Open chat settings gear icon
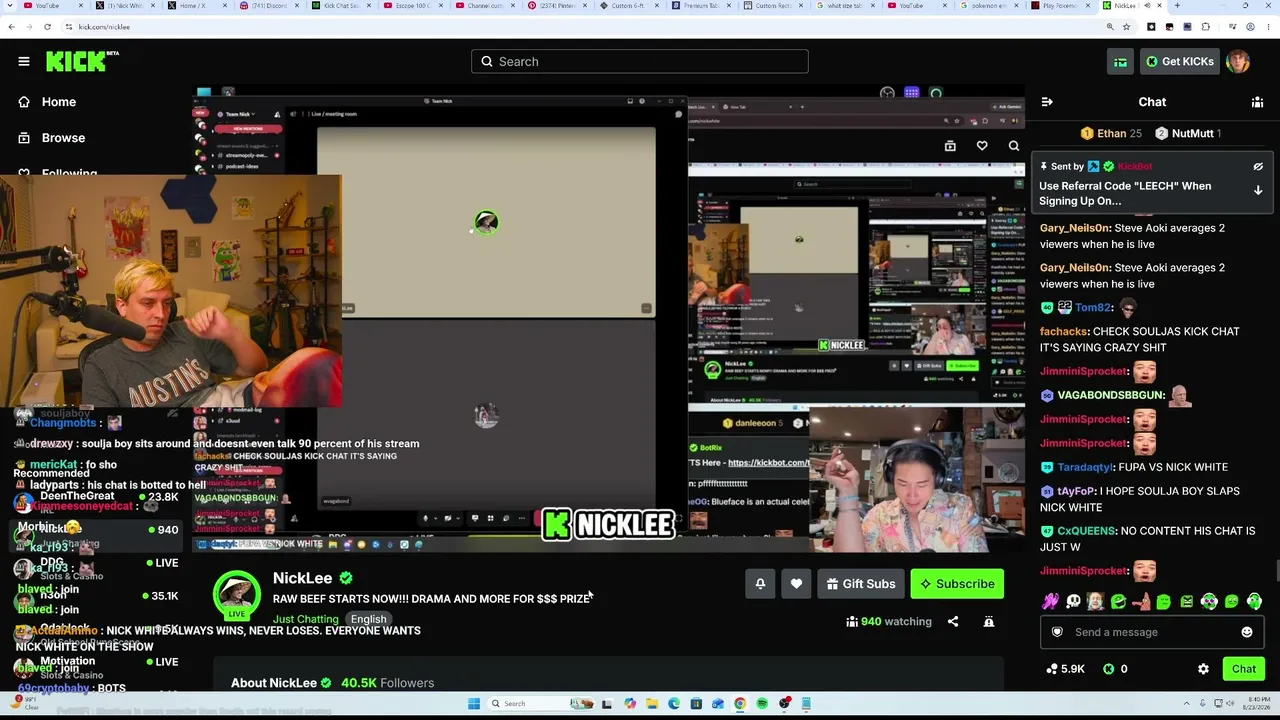The height and width of the screenshot is (720, 1280). [1203, 669]
